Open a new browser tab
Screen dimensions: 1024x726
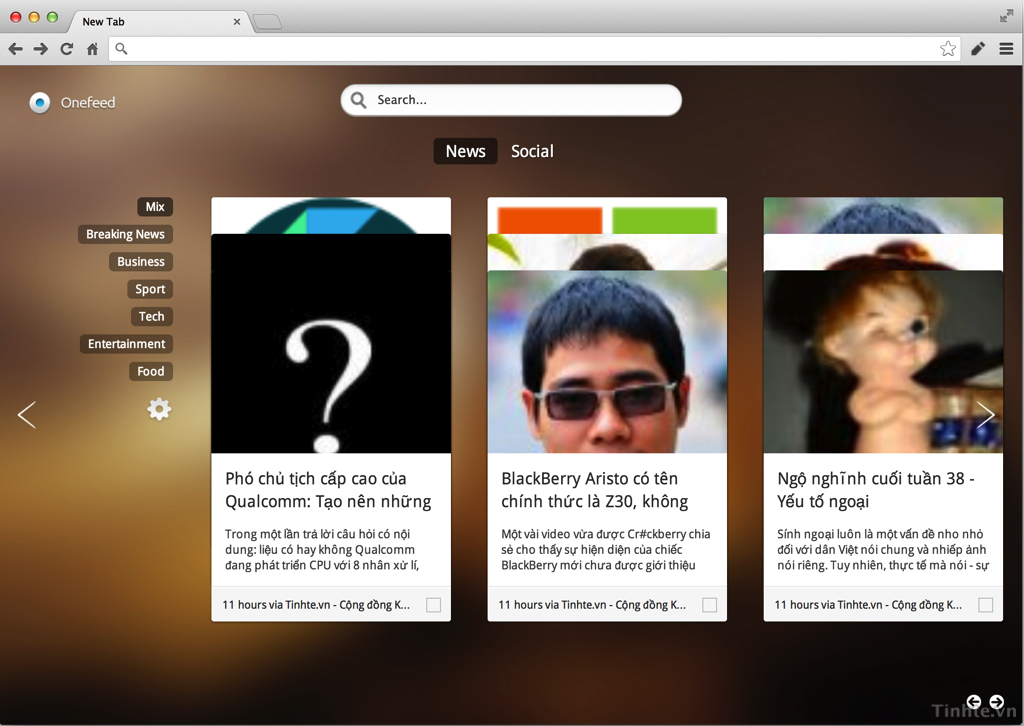pos(267,22)
